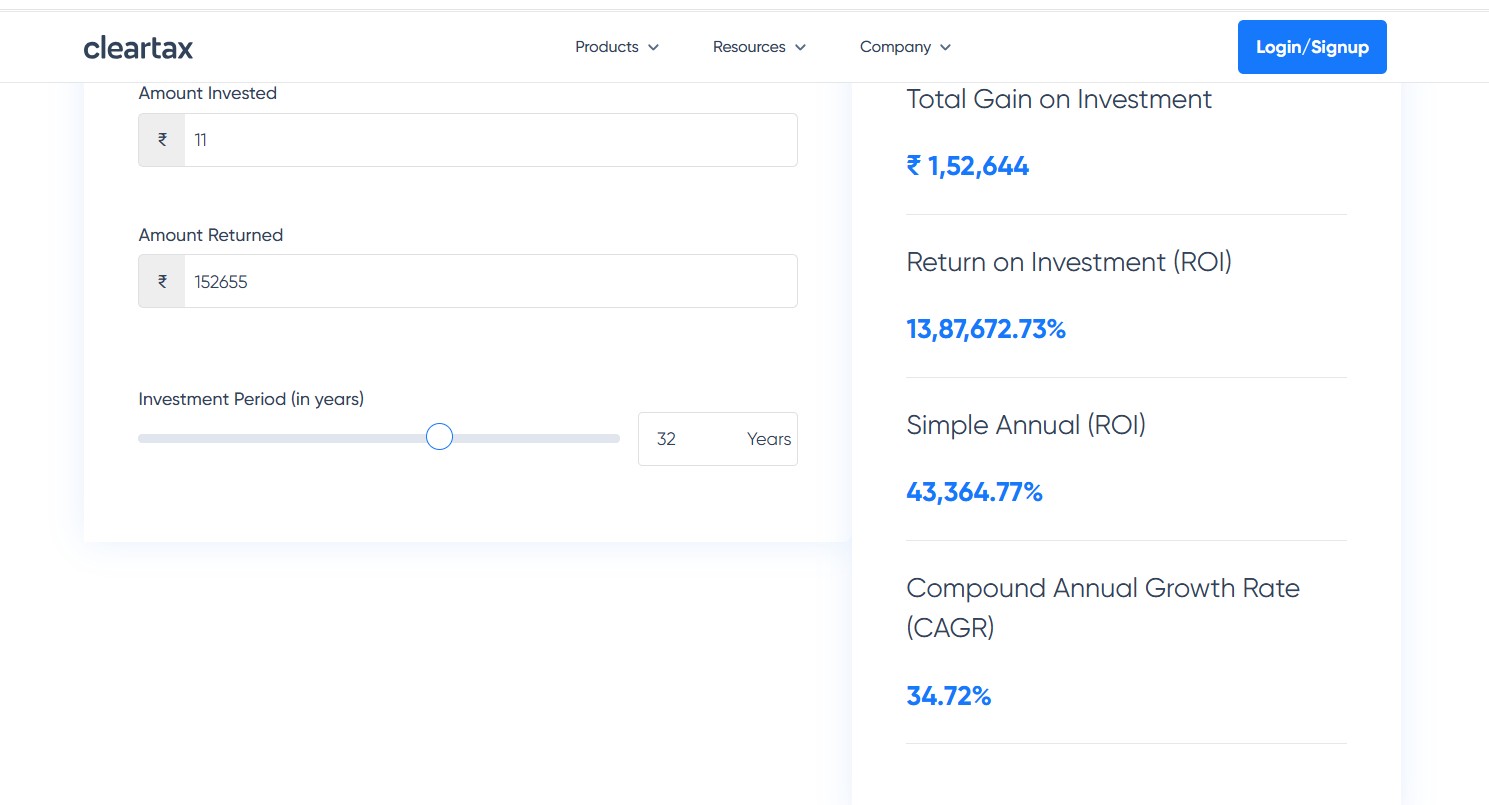Click the rupee icon in Amount Invested
The image size is (1489, 805).
162,140
